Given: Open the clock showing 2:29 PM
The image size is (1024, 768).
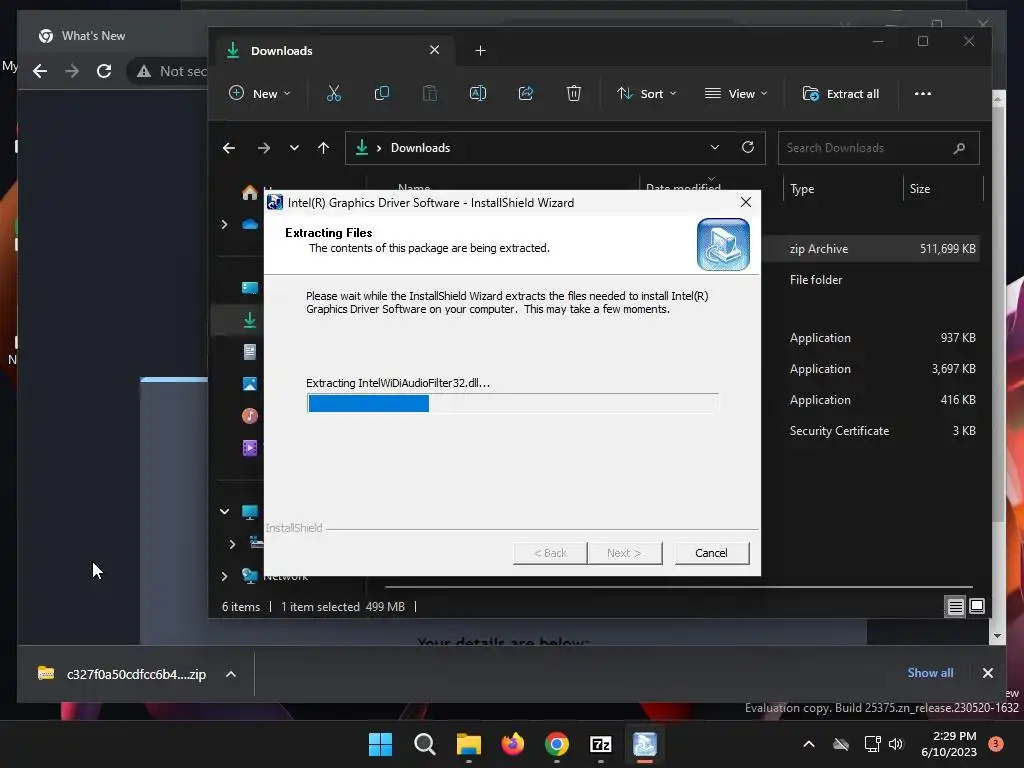Looking at the screenshot, I should click(948, 744).
